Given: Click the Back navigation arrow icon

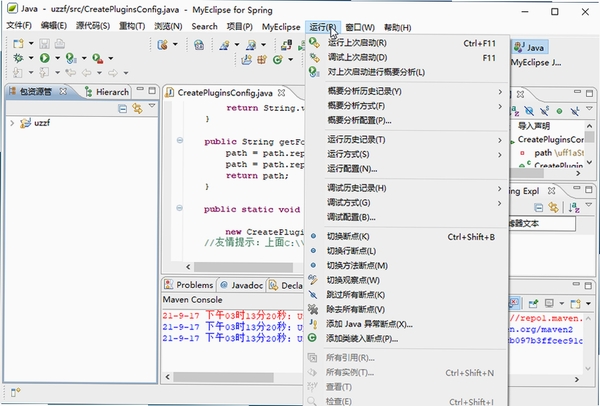Looking at the screenshot, I should pyautogui.click(x=86, y=73).
